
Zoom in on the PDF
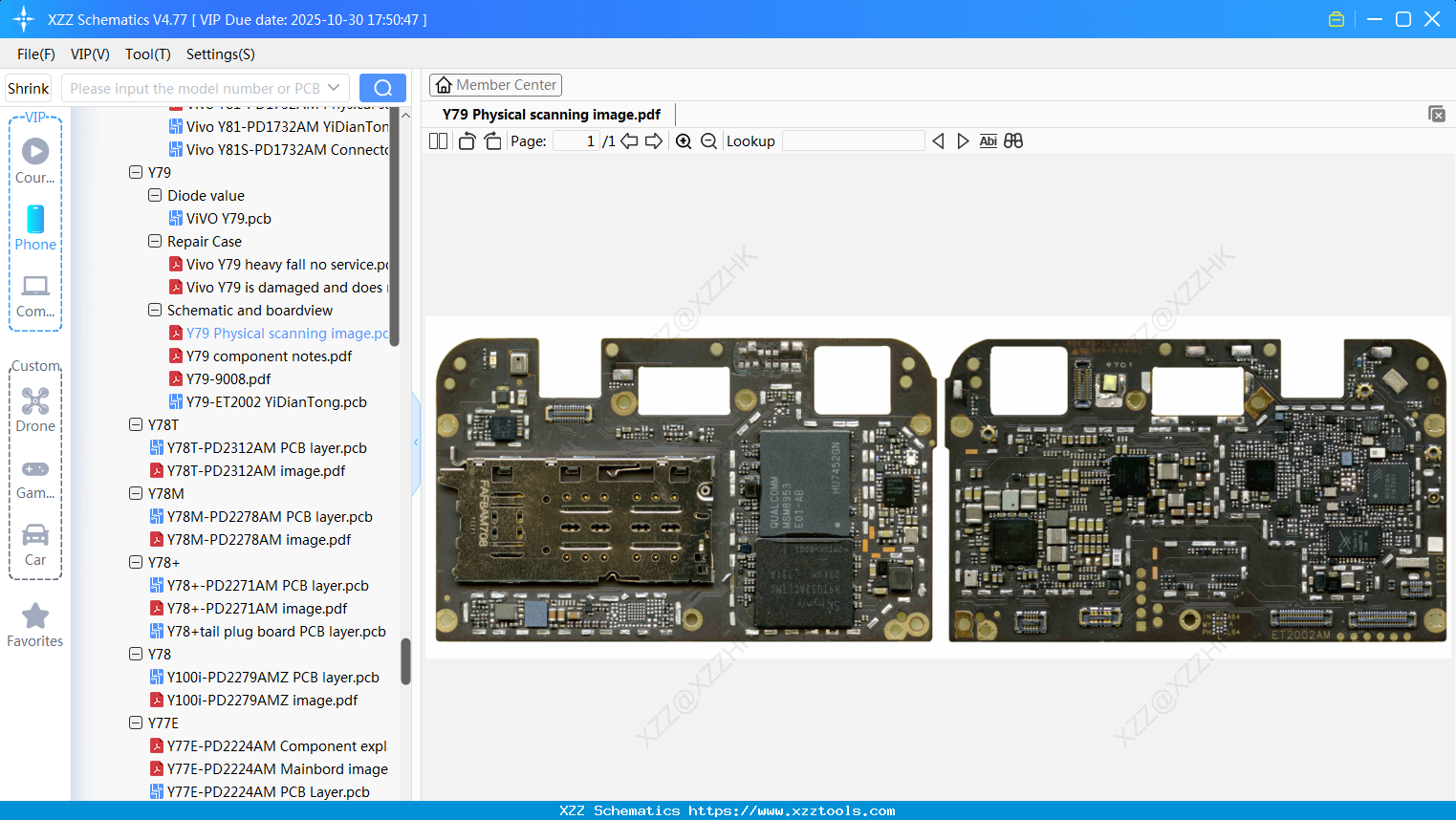684,141
